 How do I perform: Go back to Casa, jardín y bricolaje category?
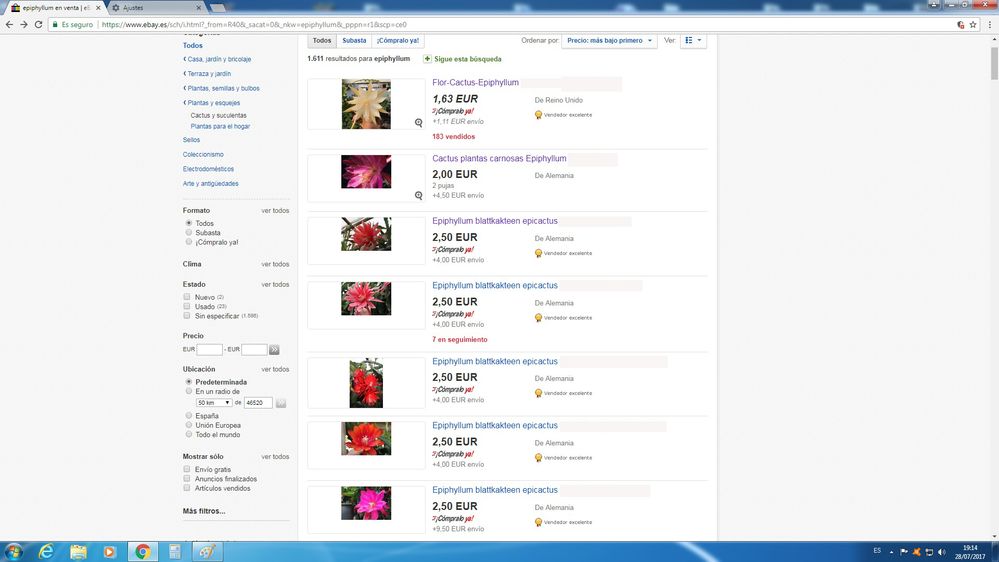pyautogui.click(x=219, y=59)
